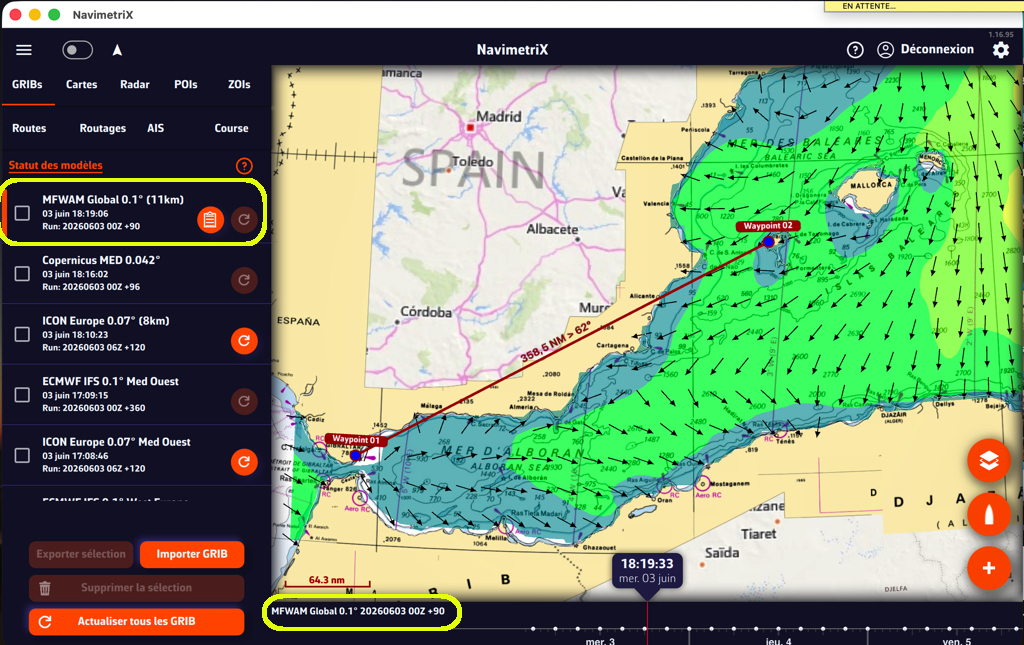Open the Routes tab
Viewport: 1024px width, 645px height.
(29, 128)
